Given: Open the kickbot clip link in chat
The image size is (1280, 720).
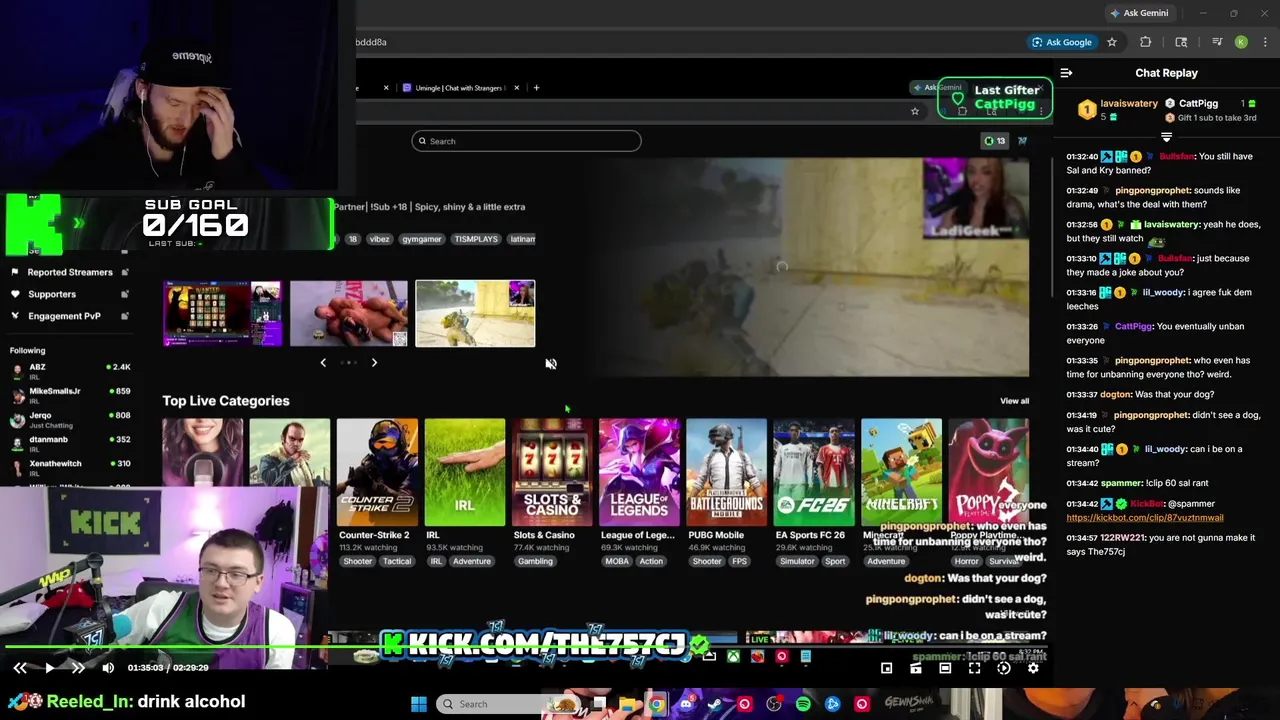Looking at the screenshot, I should 1144,518.
